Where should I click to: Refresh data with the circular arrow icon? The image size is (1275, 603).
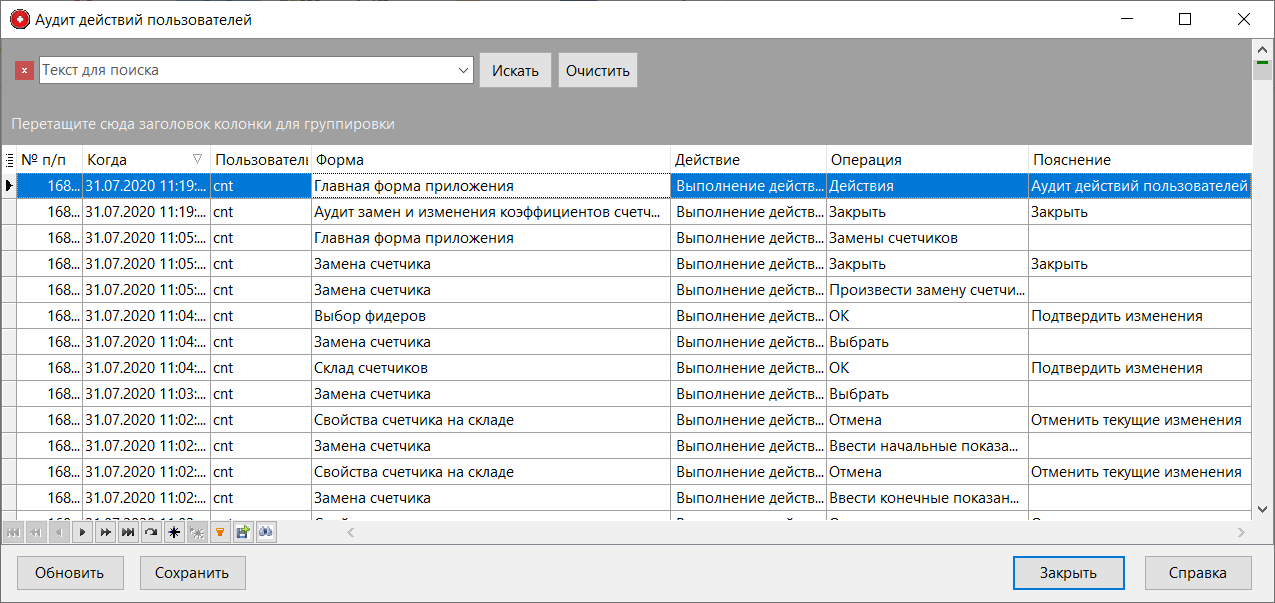tap(150, 532)
